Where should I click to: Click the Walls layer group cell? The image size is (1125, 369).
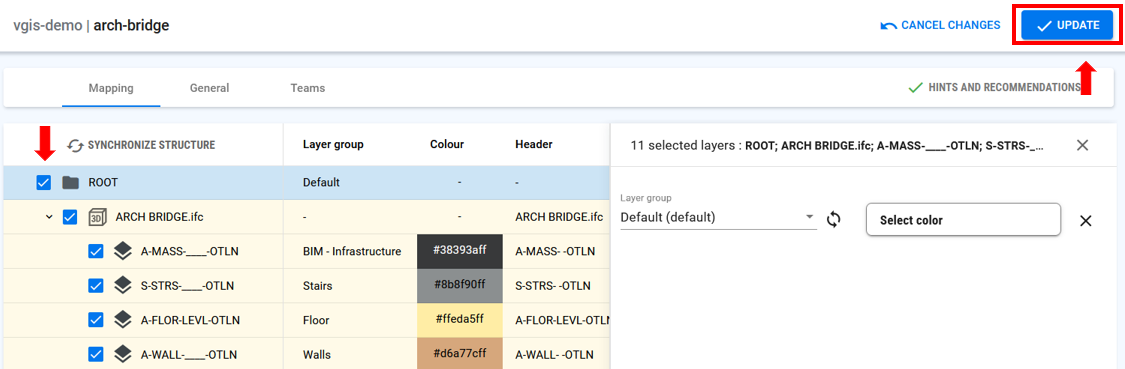[x=317, y=355]
